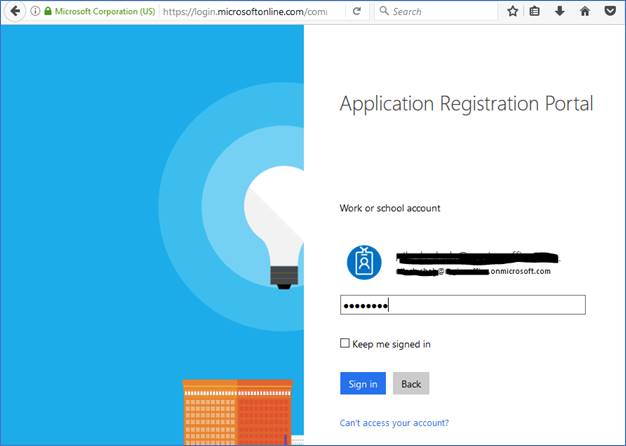
Task: Click the Pocket save icon
Action: pyautogui.click(x=610, y=11)
